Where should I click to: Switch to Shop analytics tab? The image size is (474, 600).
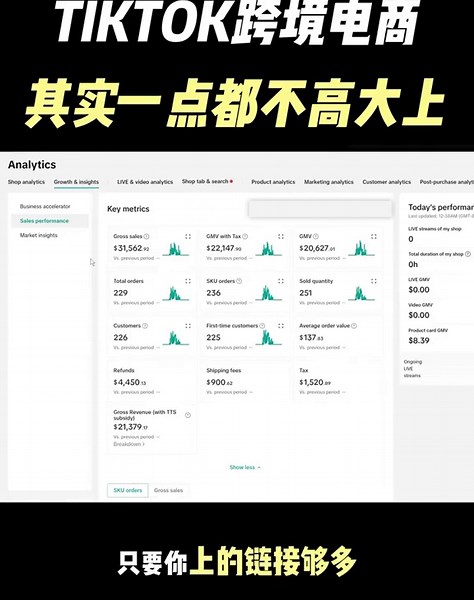[x=26, y=182]
